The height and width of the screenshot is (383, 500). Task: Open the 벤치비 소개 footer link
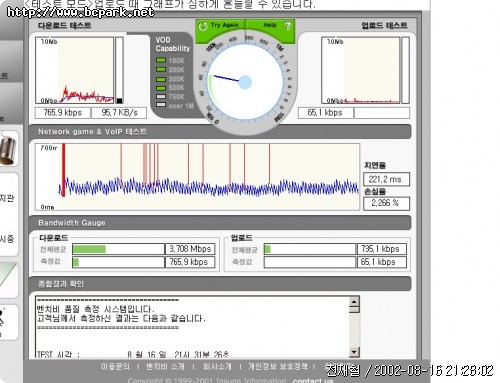166,367
